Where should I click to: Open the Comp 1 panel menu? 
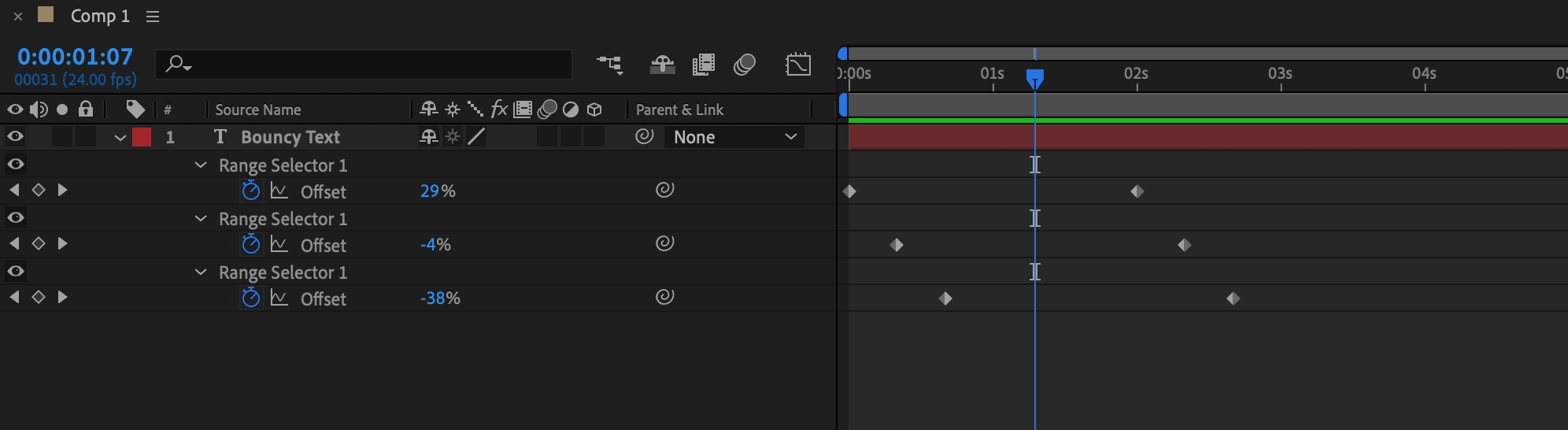153,17
